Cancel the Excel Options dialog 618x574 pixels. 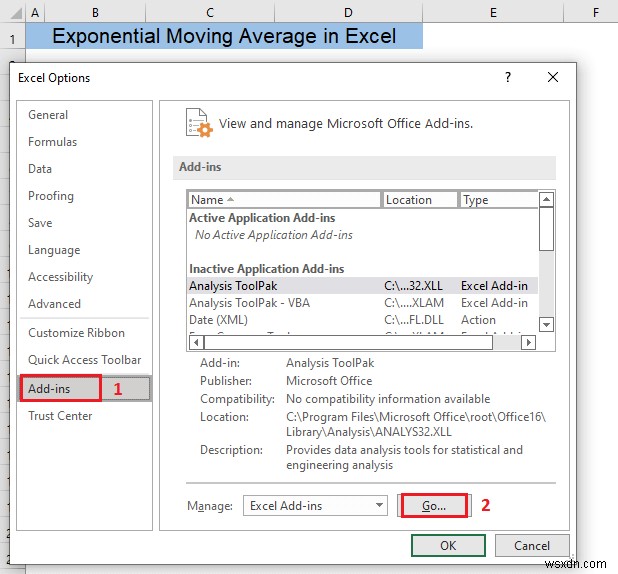click(532, 546)
